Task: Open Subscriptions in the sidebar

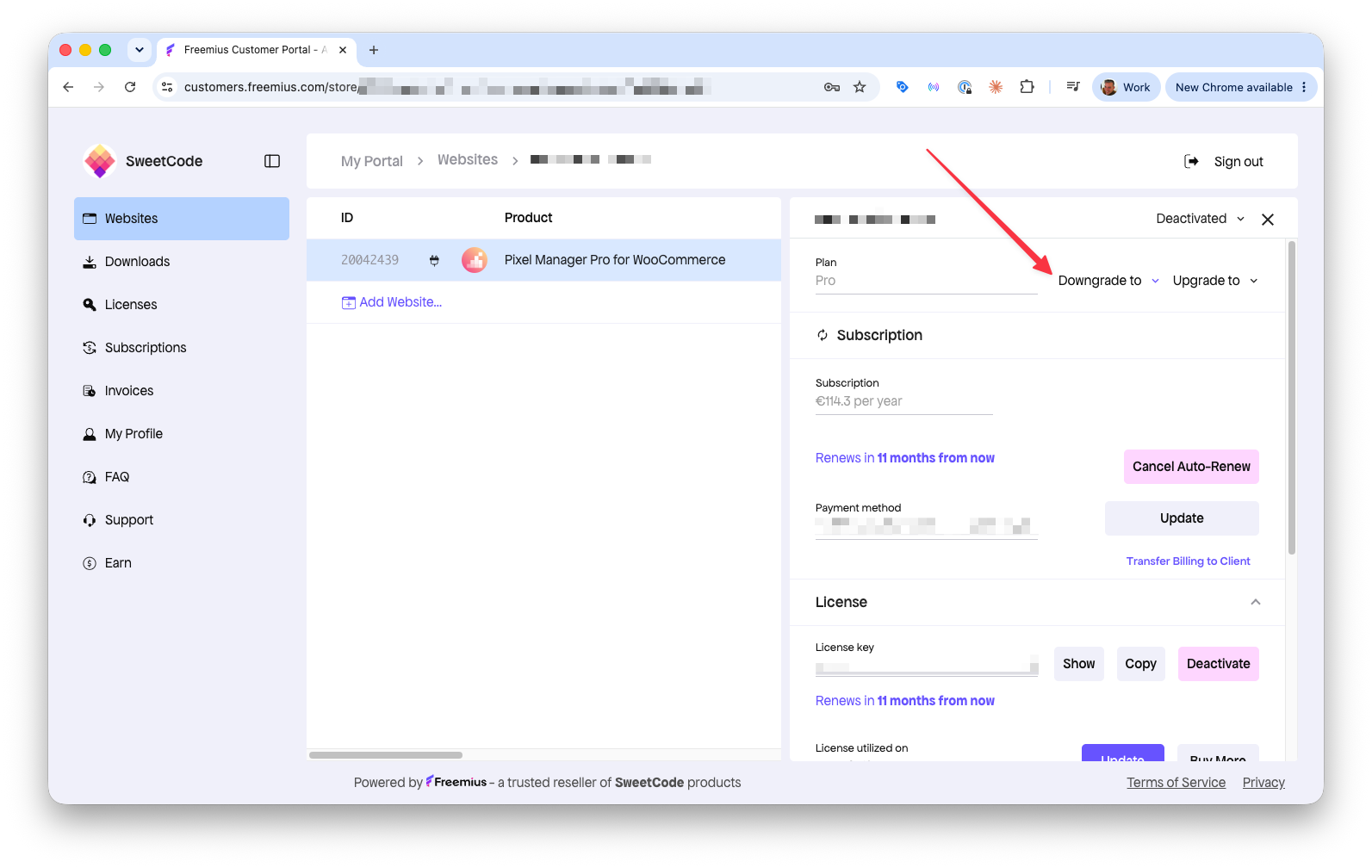Action: [x=182, y=348]
